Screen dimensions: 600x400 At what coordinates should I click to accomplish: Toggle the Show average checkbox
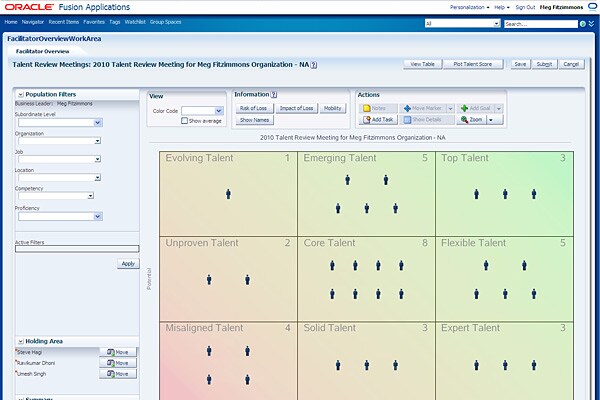click(x=184, y=121)
